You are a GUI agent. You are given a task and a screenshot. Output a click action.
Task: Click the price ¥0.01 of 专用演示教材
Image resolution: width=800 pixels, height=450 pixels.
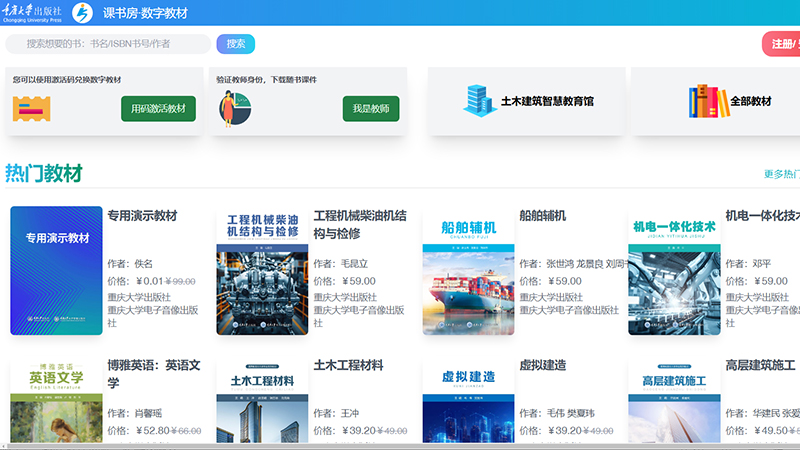[x=149, y=281]
